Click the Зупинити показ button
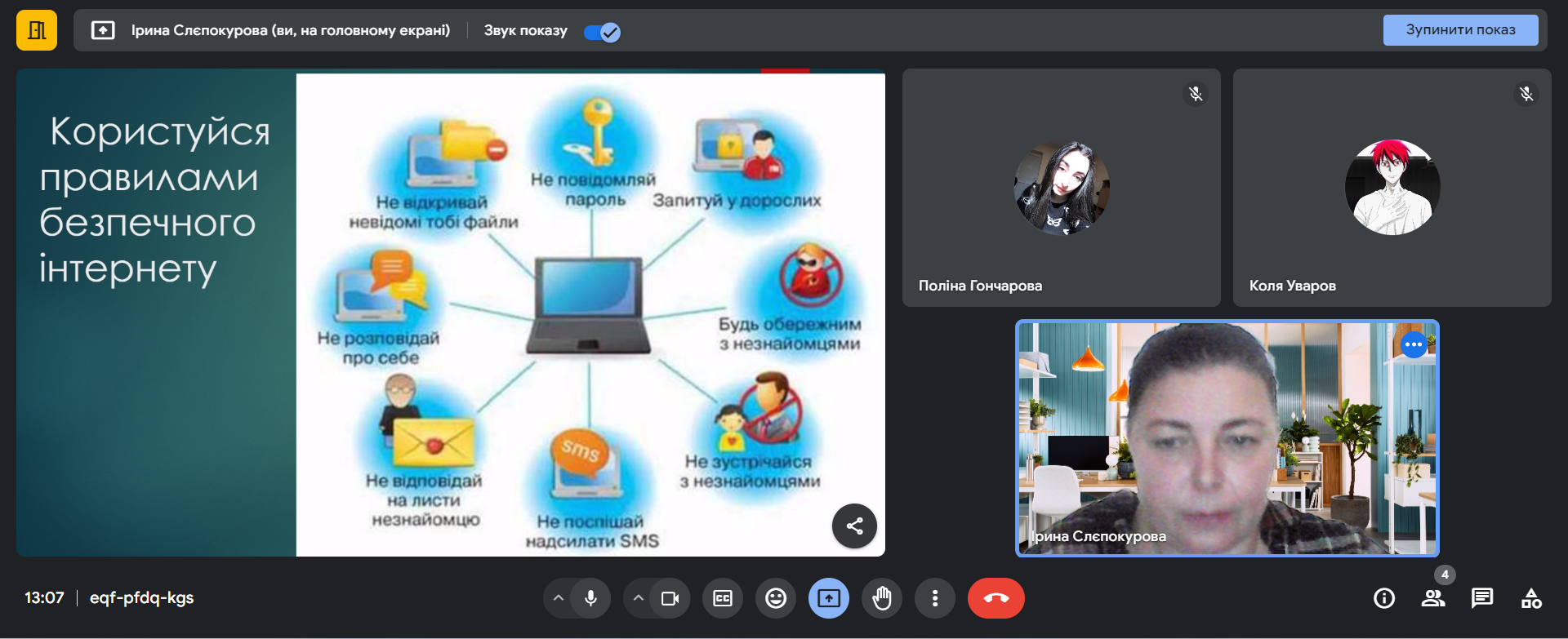 click(1459, 30)
